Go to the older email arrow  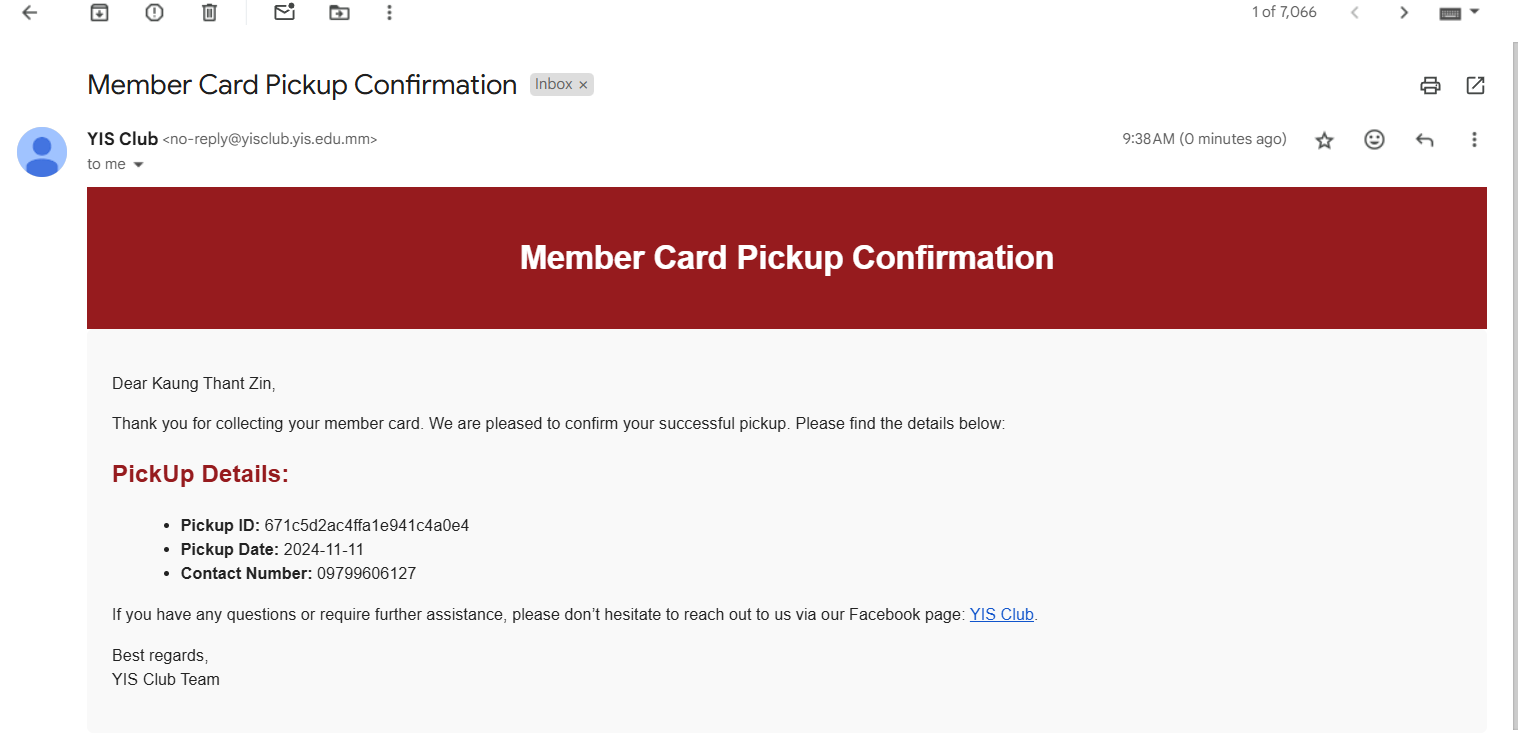coord(1404,13)
